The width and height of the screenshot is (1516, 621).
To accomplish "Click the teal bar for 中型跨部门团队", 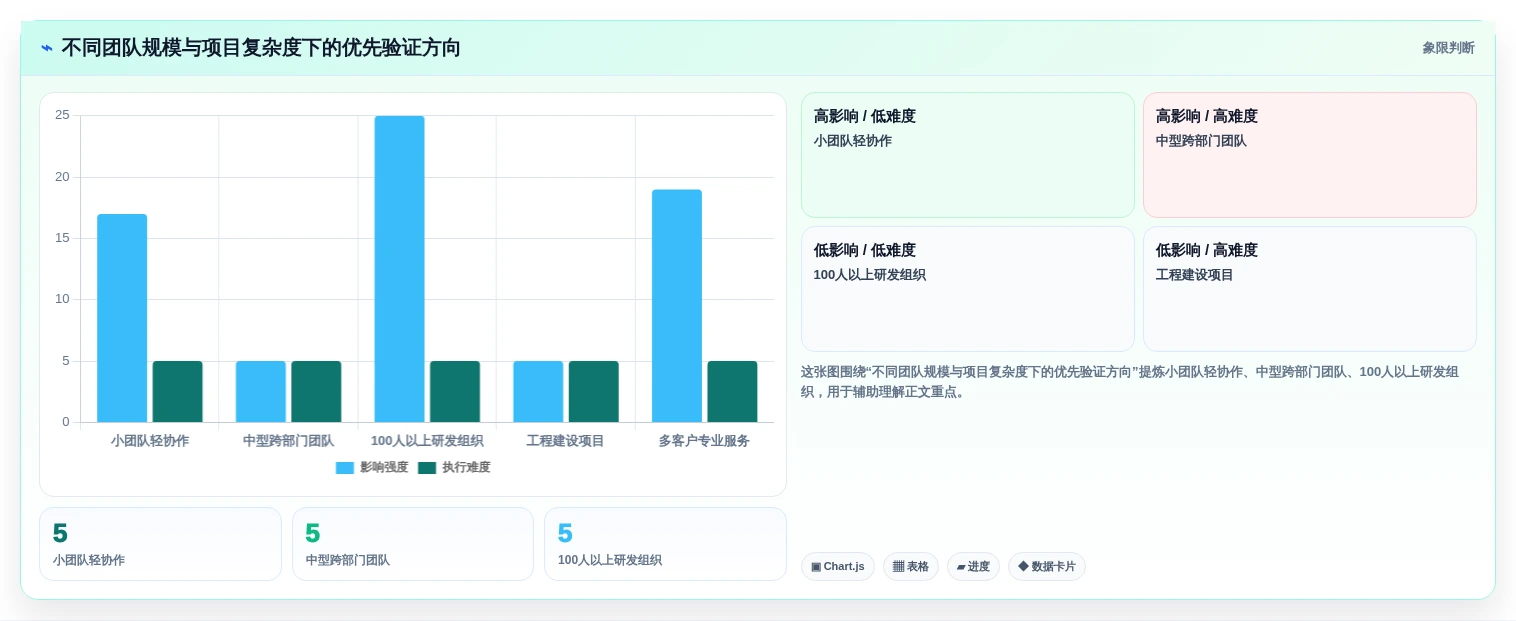I will (x=316, y=392).
